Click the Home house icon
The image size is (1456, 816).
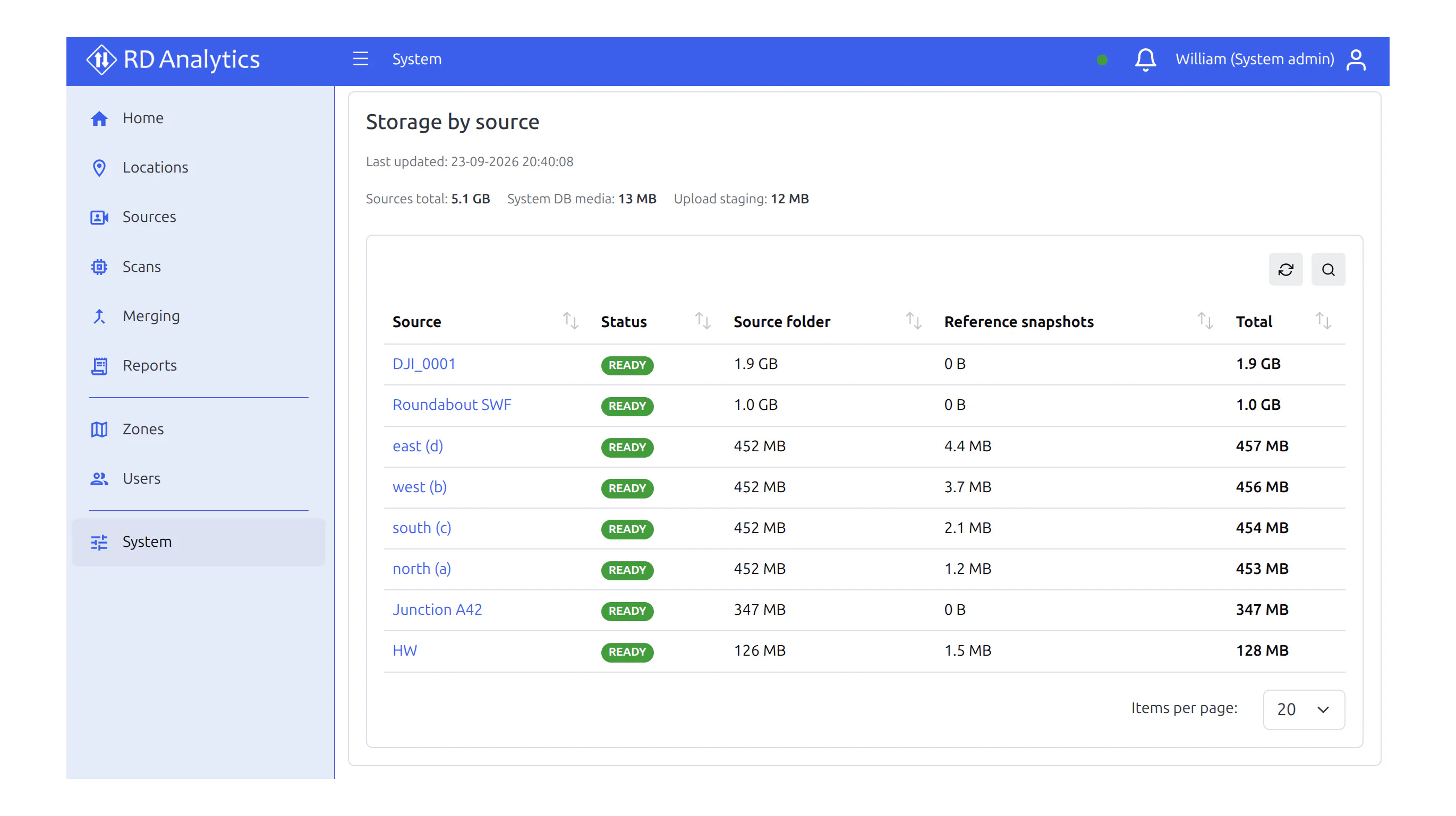(x=99, y=119)
